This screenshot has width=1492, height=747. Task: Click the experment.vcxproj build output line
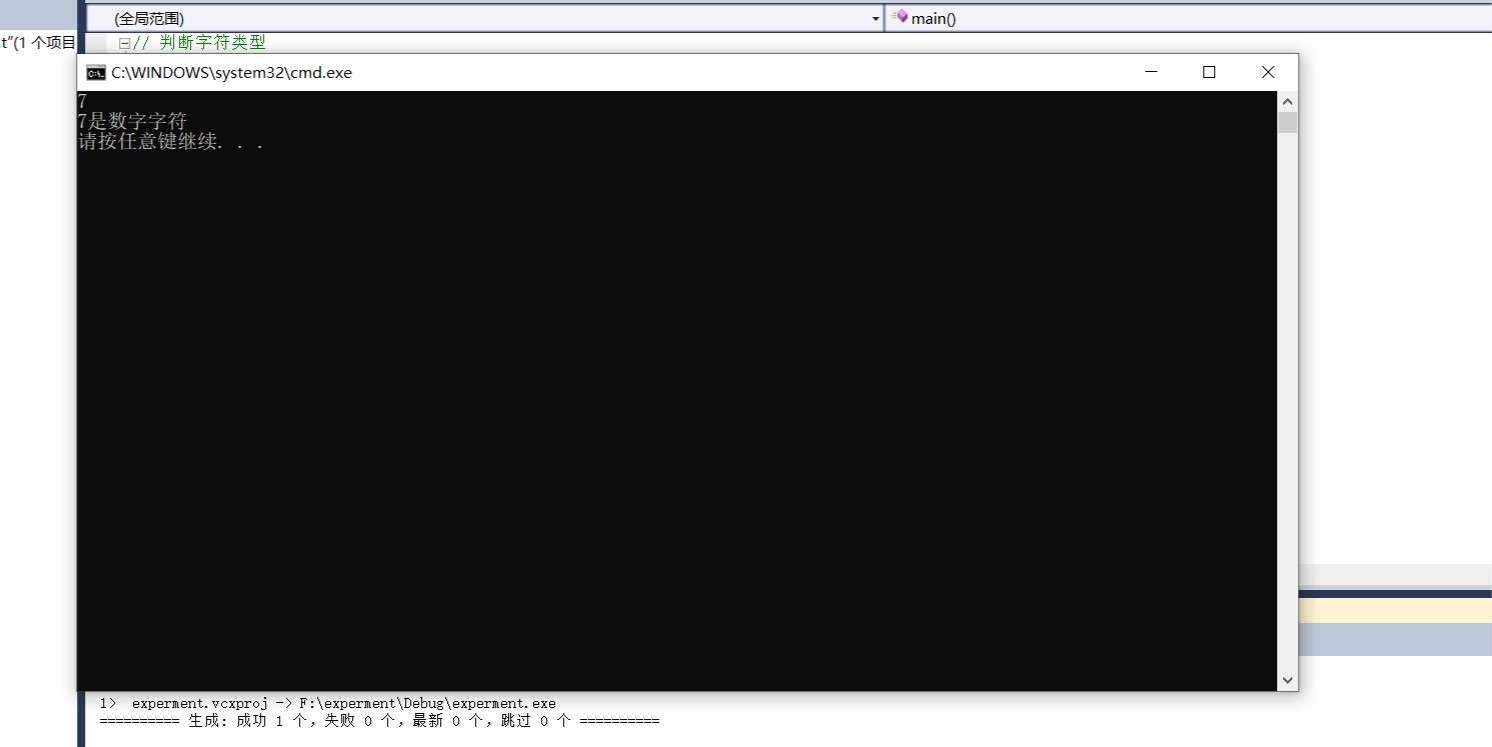click(328, 703)
